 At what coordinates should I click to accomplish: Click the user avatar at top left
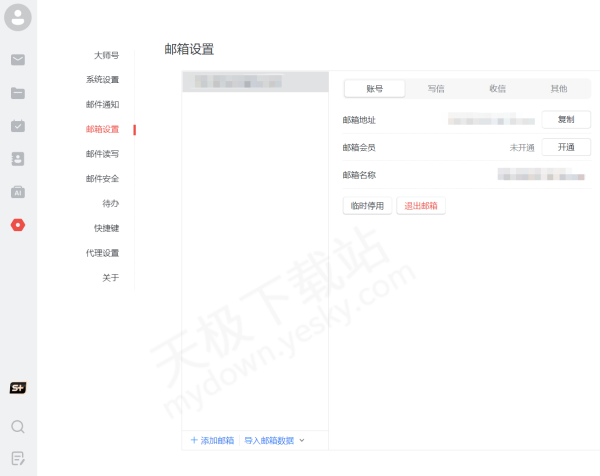coord(18,17)
